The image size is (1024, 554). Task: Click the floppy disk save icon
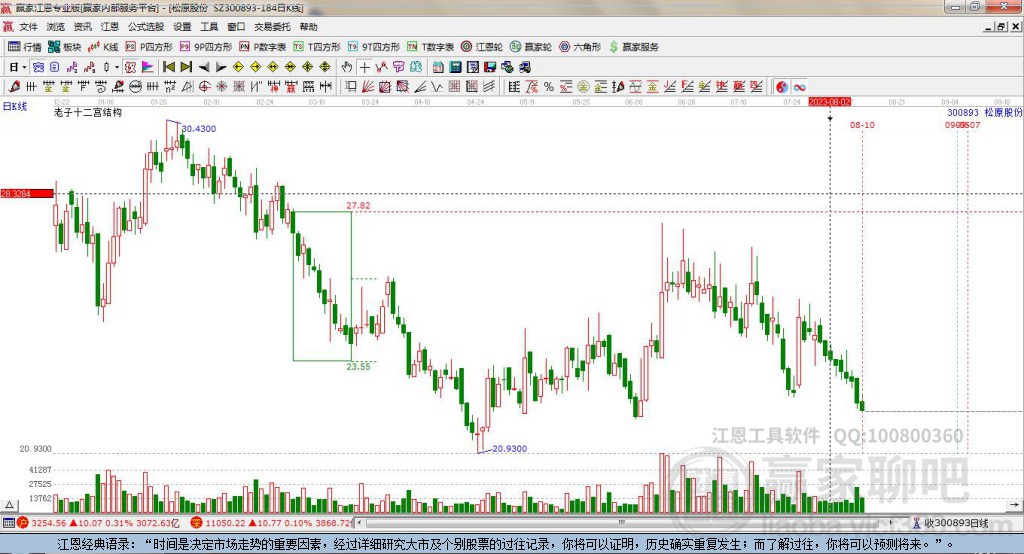click(490, 67)
